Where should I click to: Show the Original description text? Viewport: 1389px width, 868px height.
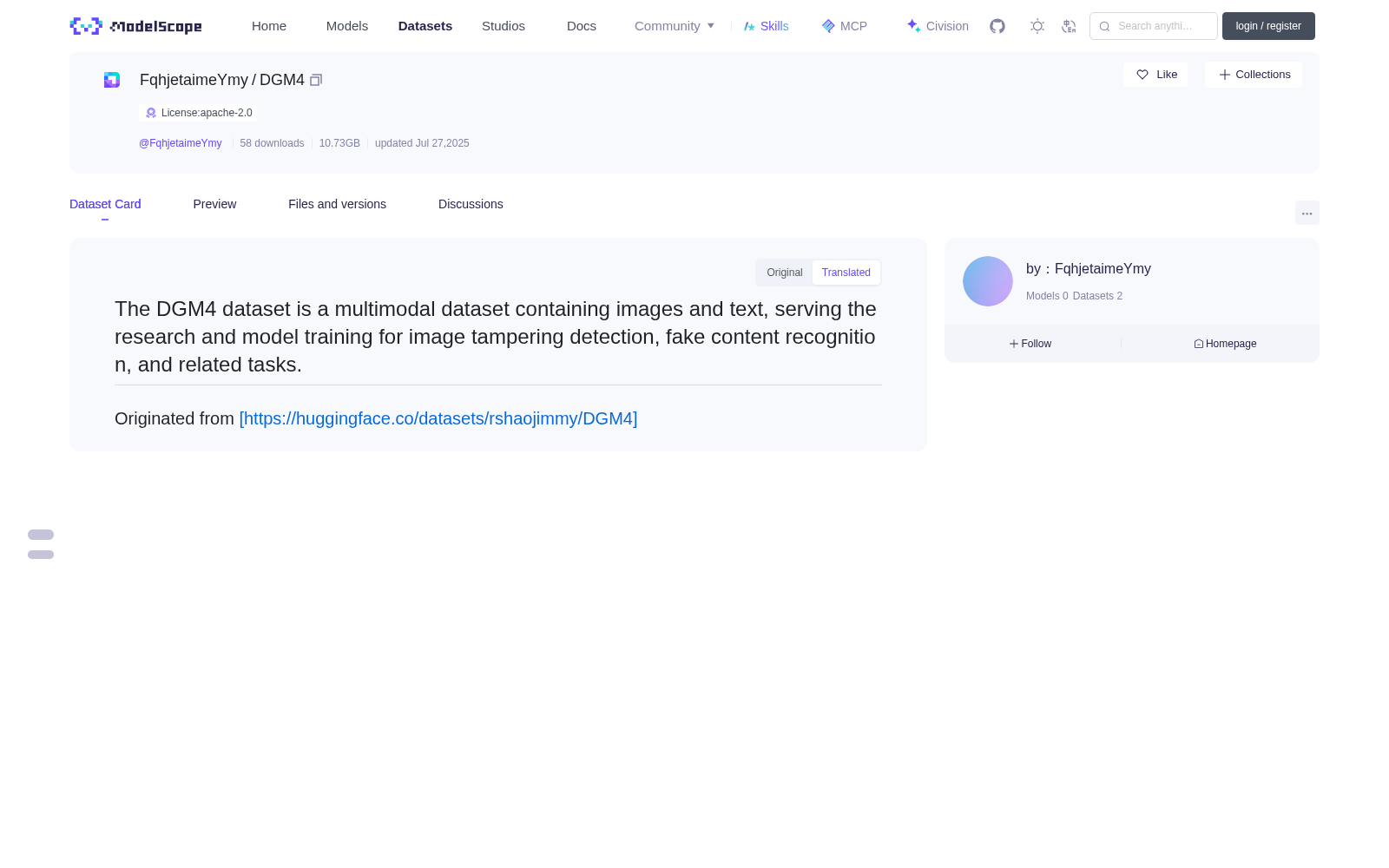(x=785, y=273)
